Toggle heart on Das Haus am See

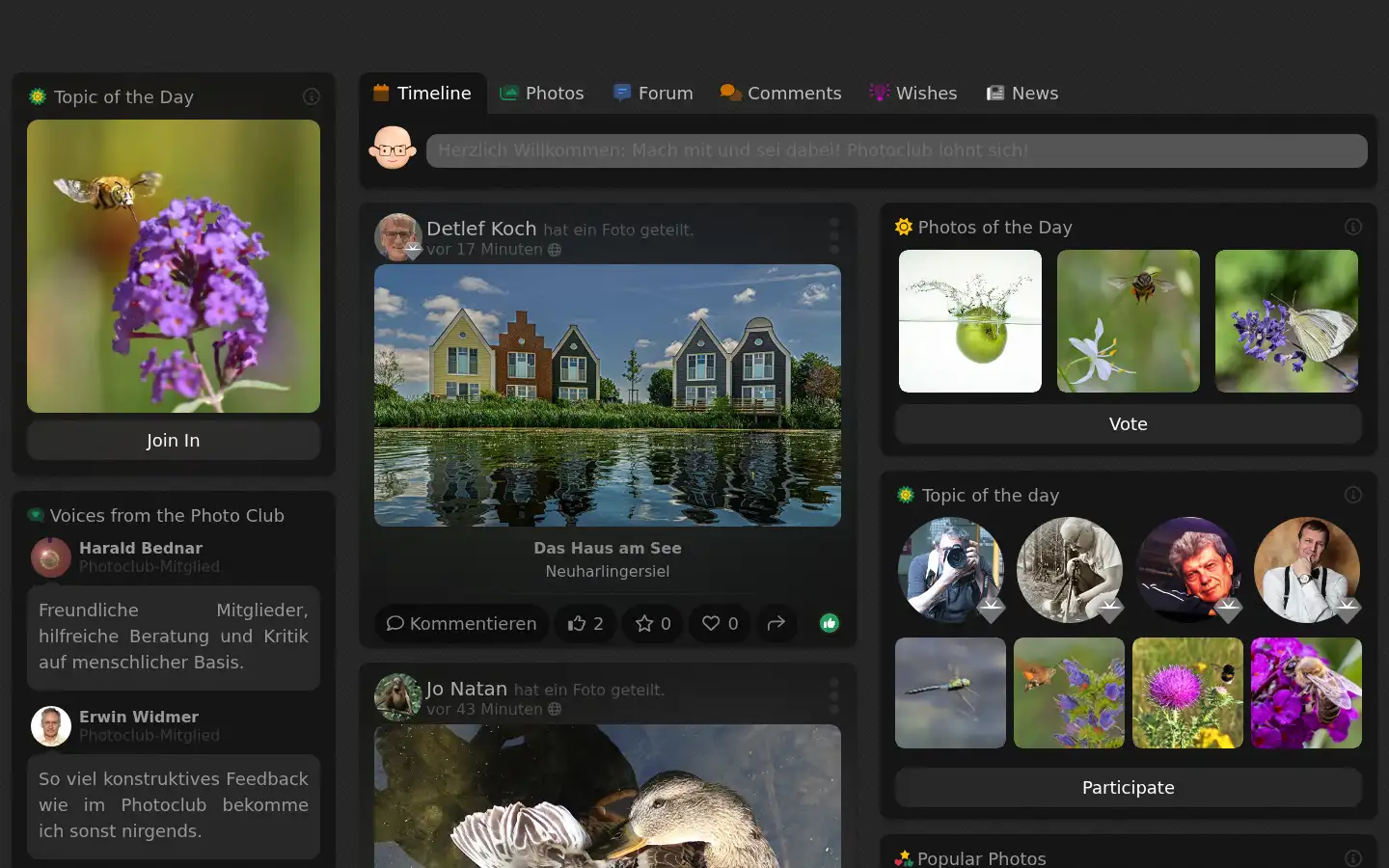tap(720, 624)
